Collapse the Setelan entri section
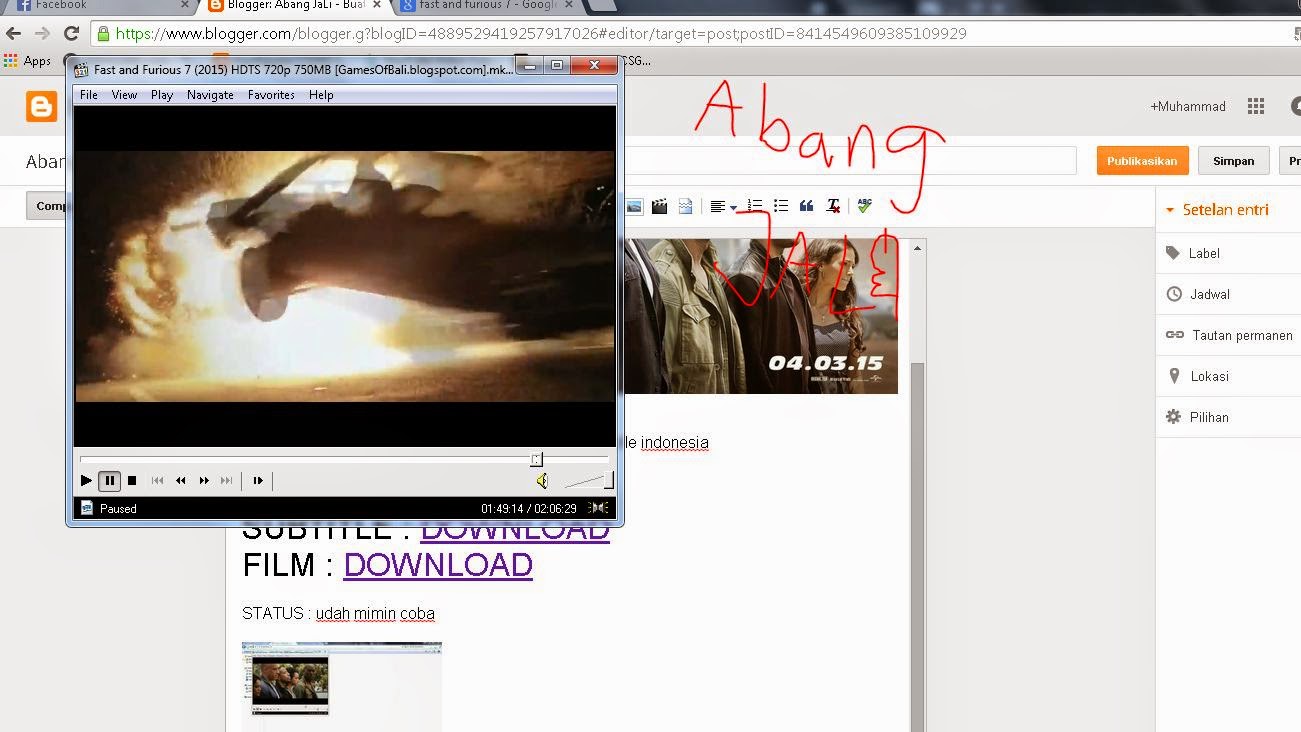 pos(1217,210)
